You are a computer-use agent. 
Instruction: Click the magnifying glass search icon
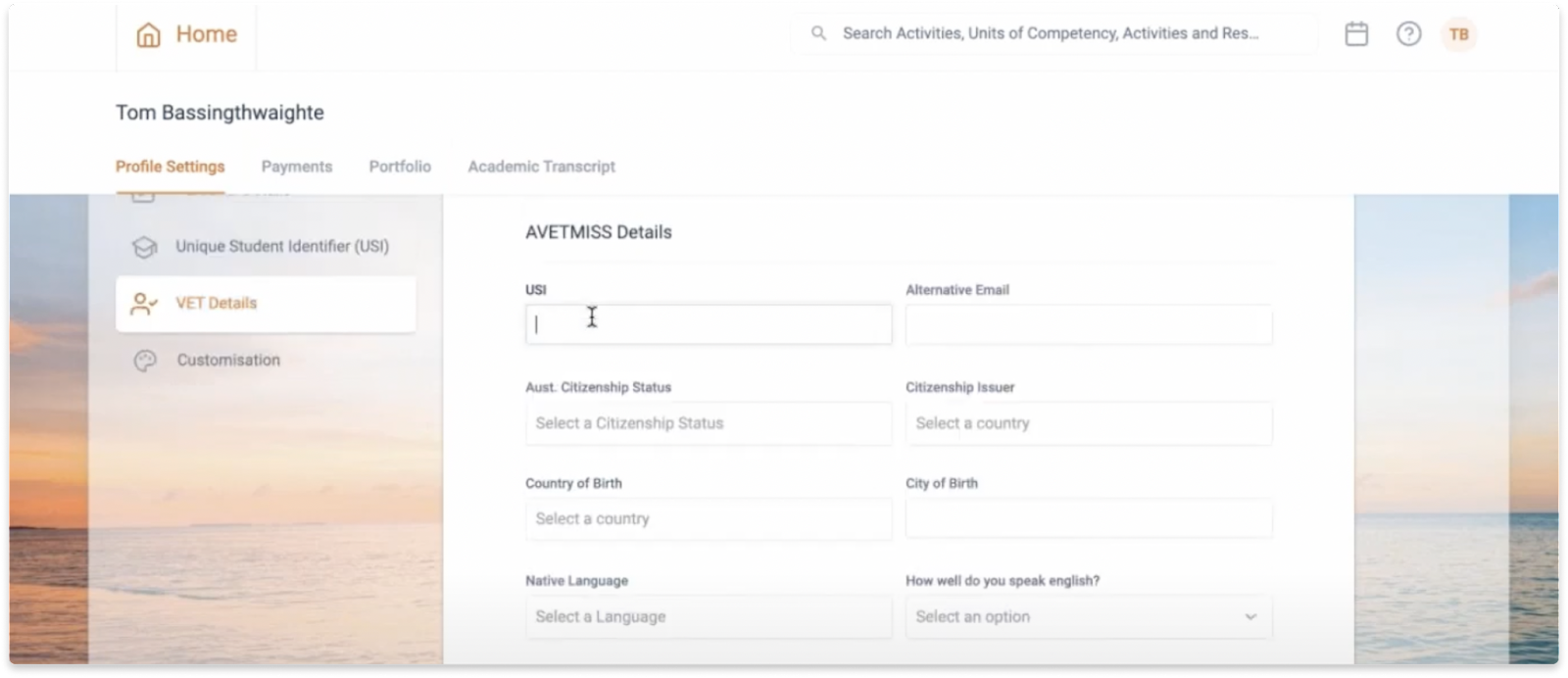point(818,32)
